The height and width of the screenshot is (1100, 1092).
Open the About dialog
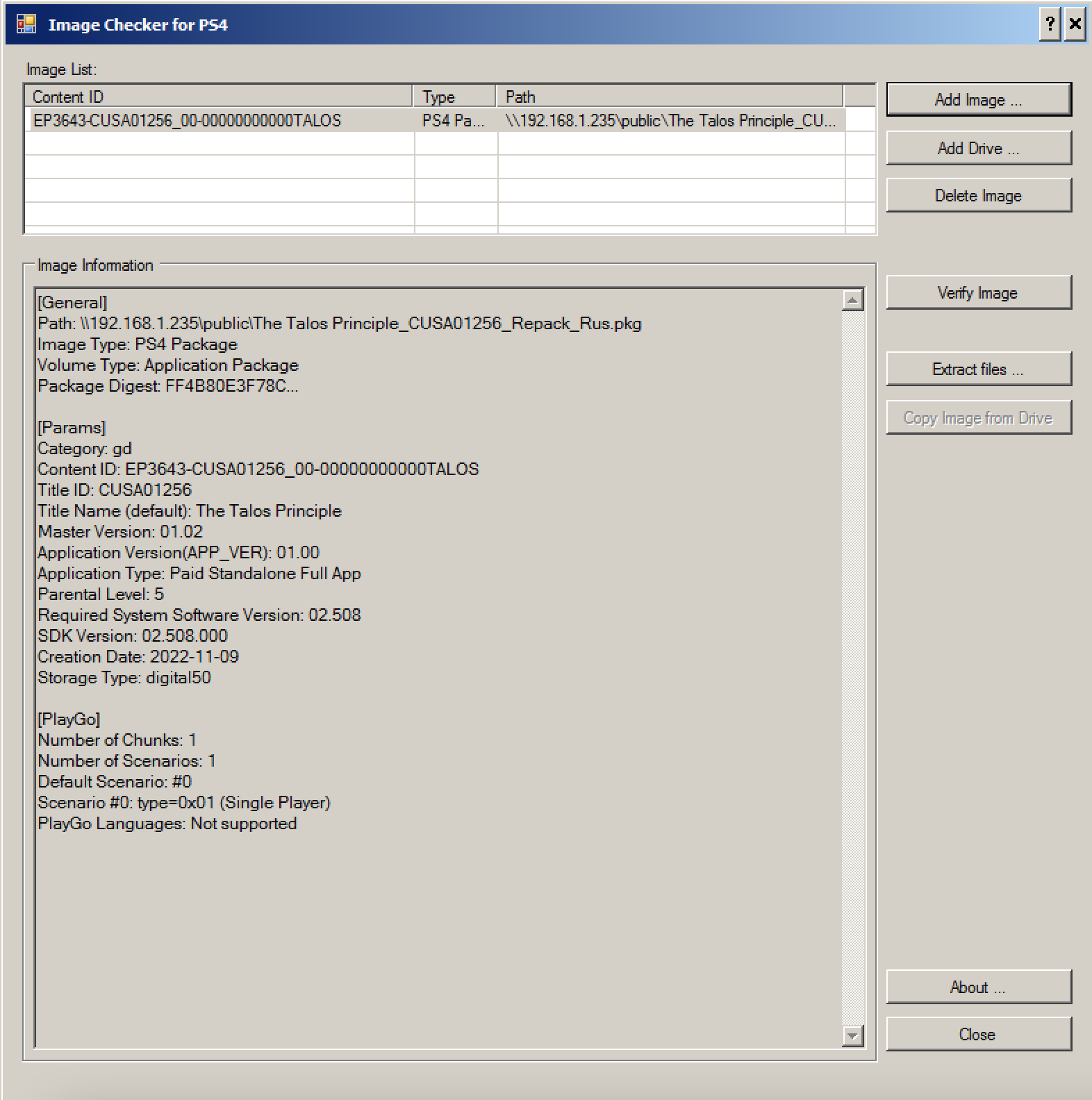(979, 987)
